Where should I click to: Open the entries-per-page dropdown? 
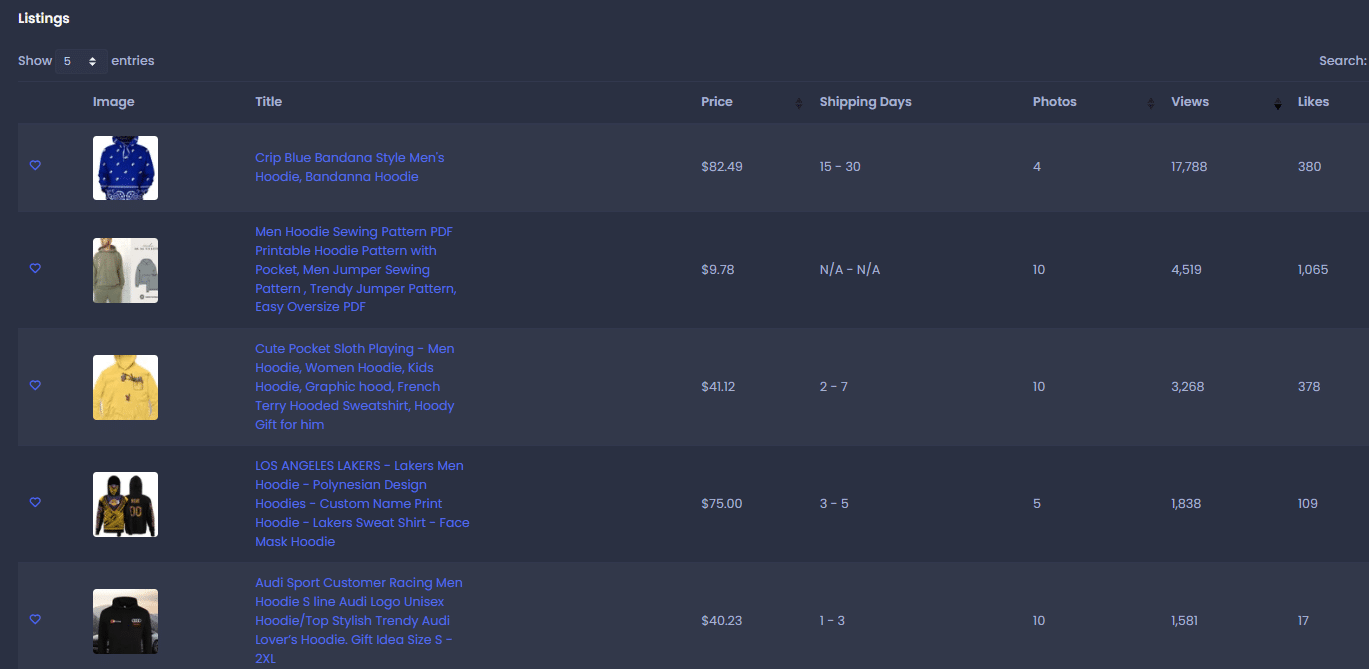pos(81,61)
